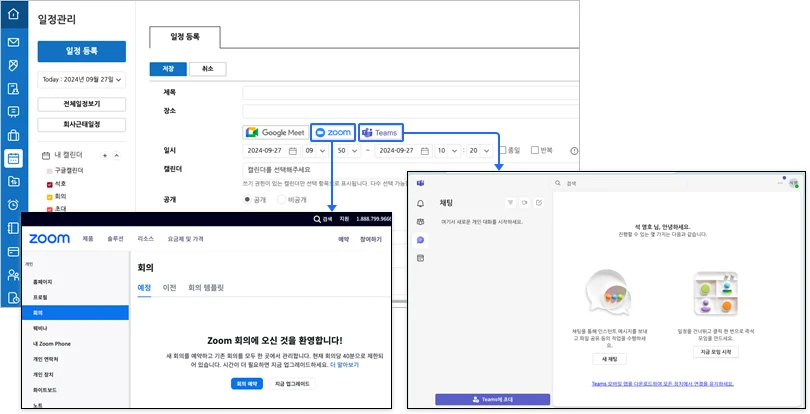Viewport: 810px width, 414px height.
Task: Check the 종일 all-day checkbox
Action: coord(502,151)
